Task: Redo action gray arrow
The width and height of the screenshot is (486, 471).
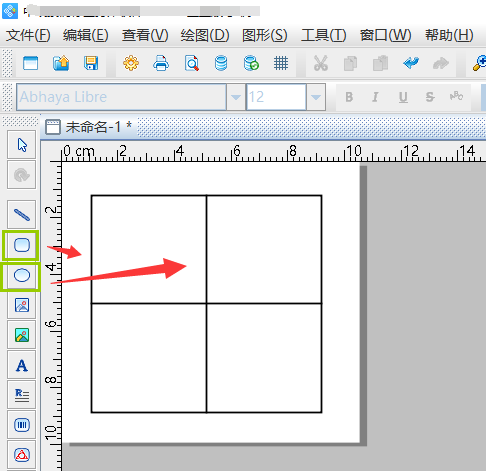Action: (441, 63)
